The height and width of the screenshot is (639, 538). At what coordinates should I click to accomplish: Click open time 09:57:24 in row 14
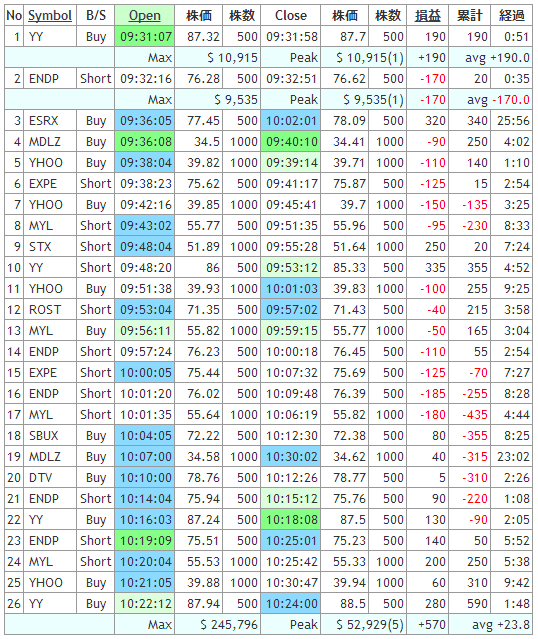[x=146, y=352]
